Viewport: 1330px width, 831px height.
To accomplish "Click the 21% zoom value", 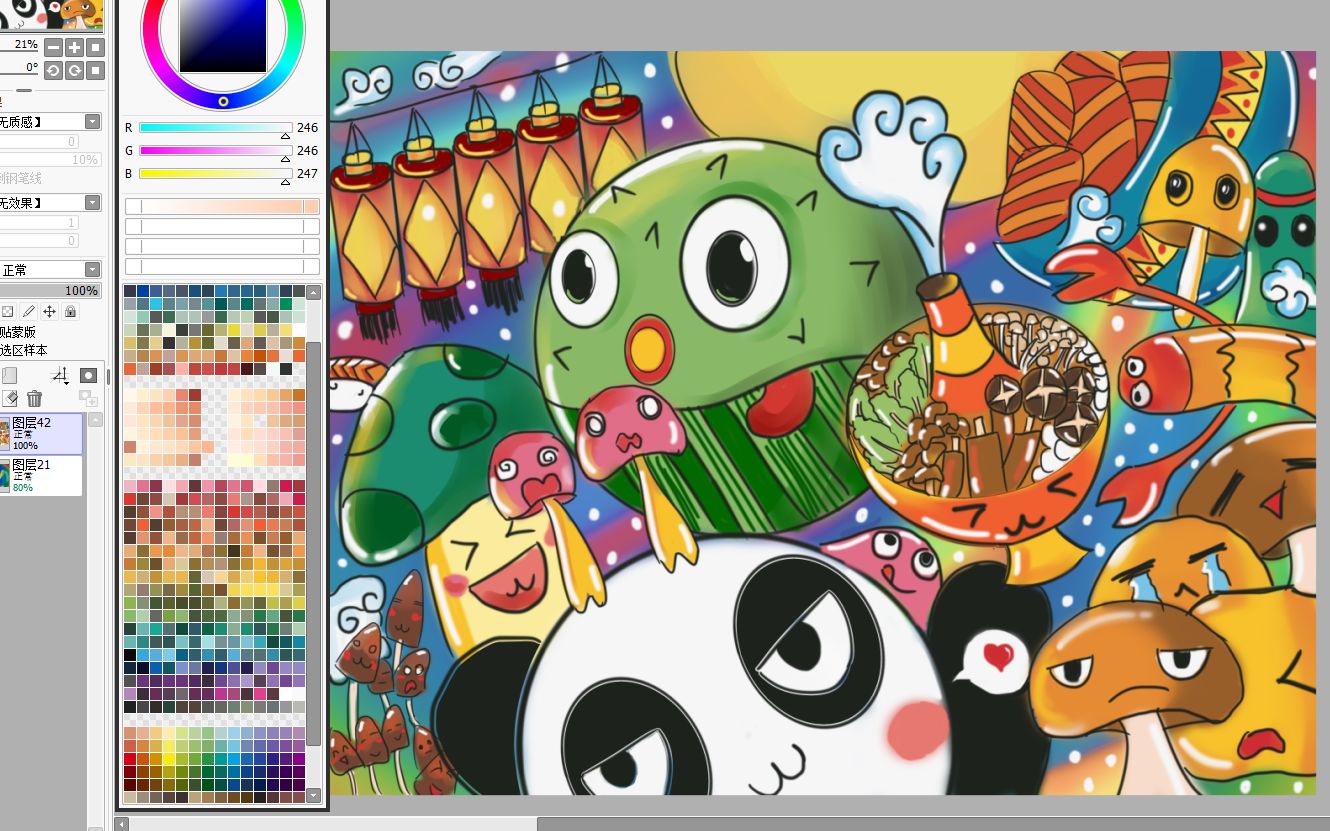I will (x=27, y=45).
